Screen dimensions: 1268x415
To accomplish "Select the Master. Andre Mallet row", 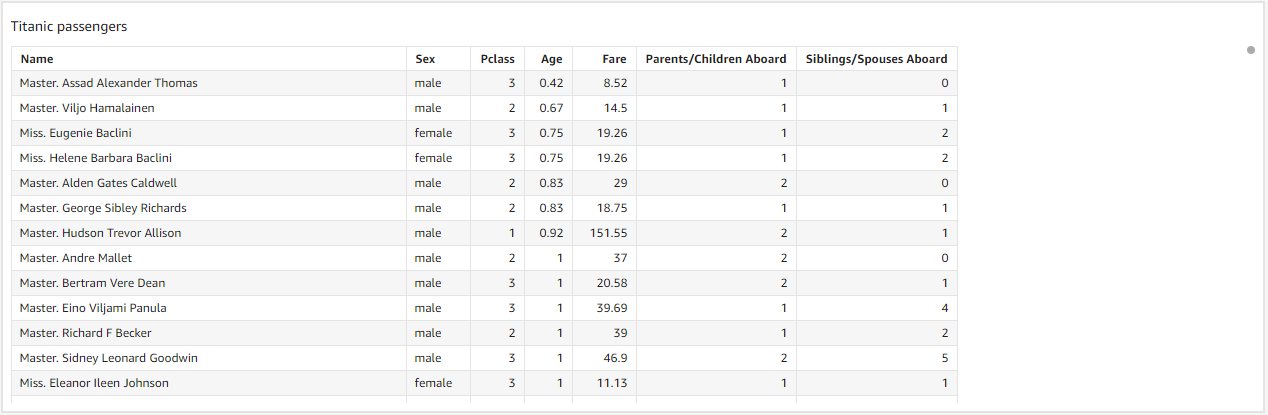I will [485, 258].
